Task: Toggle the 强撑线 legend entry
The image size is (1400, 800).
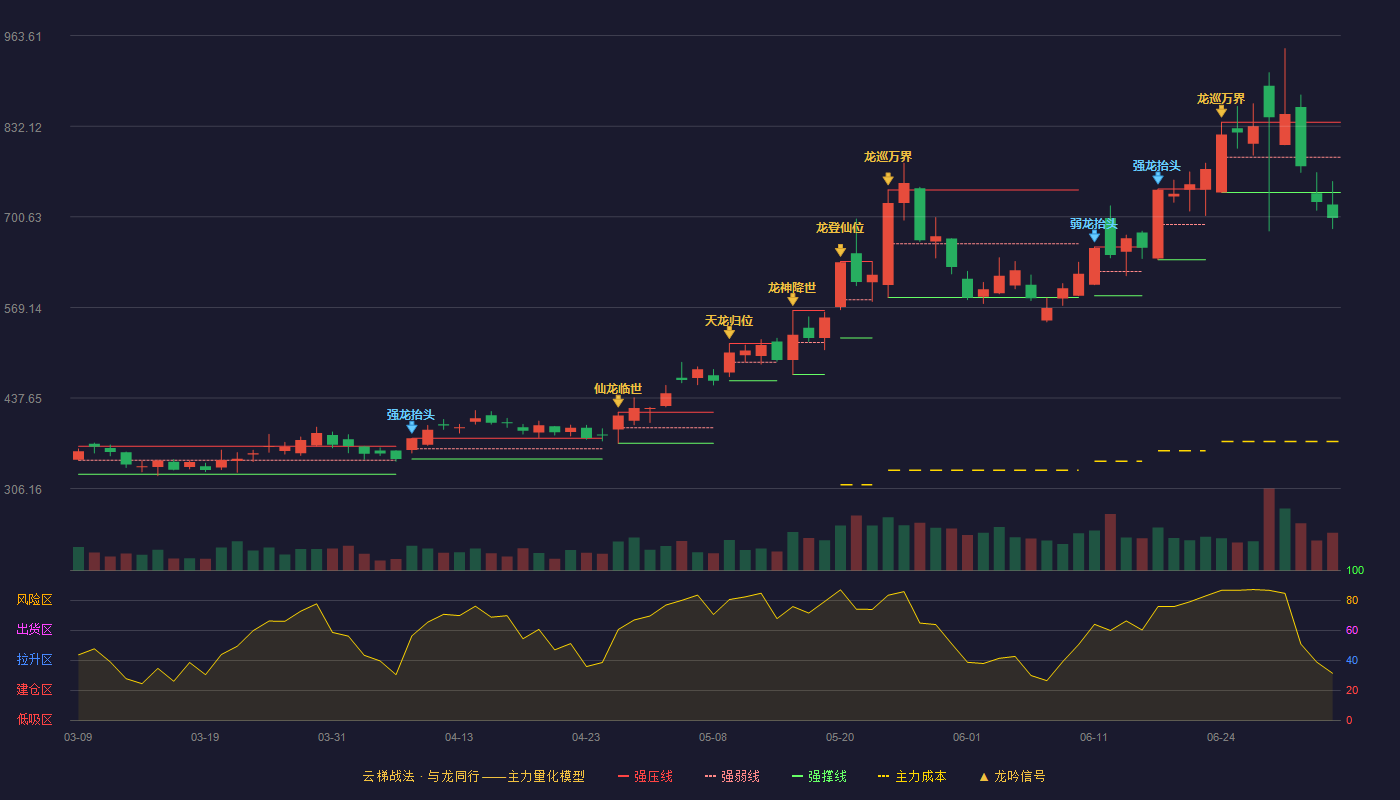Action: click(819, 776)
